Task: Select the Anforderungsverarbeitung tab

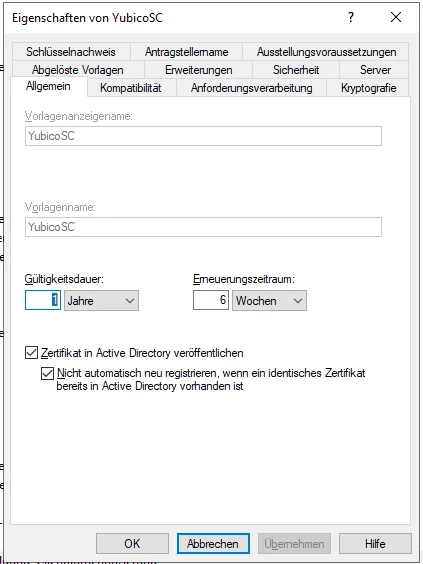Action: pos(251,88)
